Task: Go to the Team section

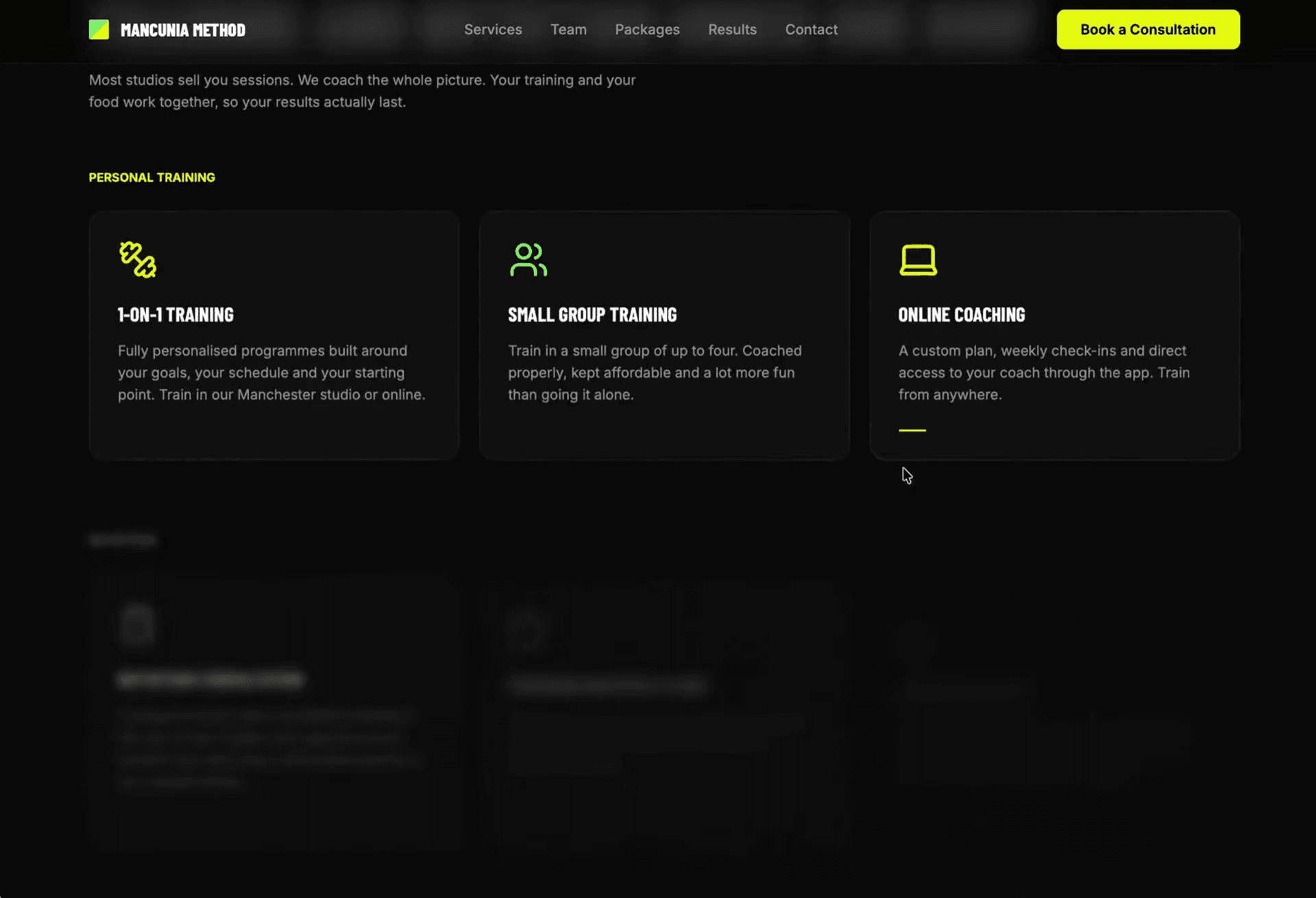Action: [x=568, y=29]
